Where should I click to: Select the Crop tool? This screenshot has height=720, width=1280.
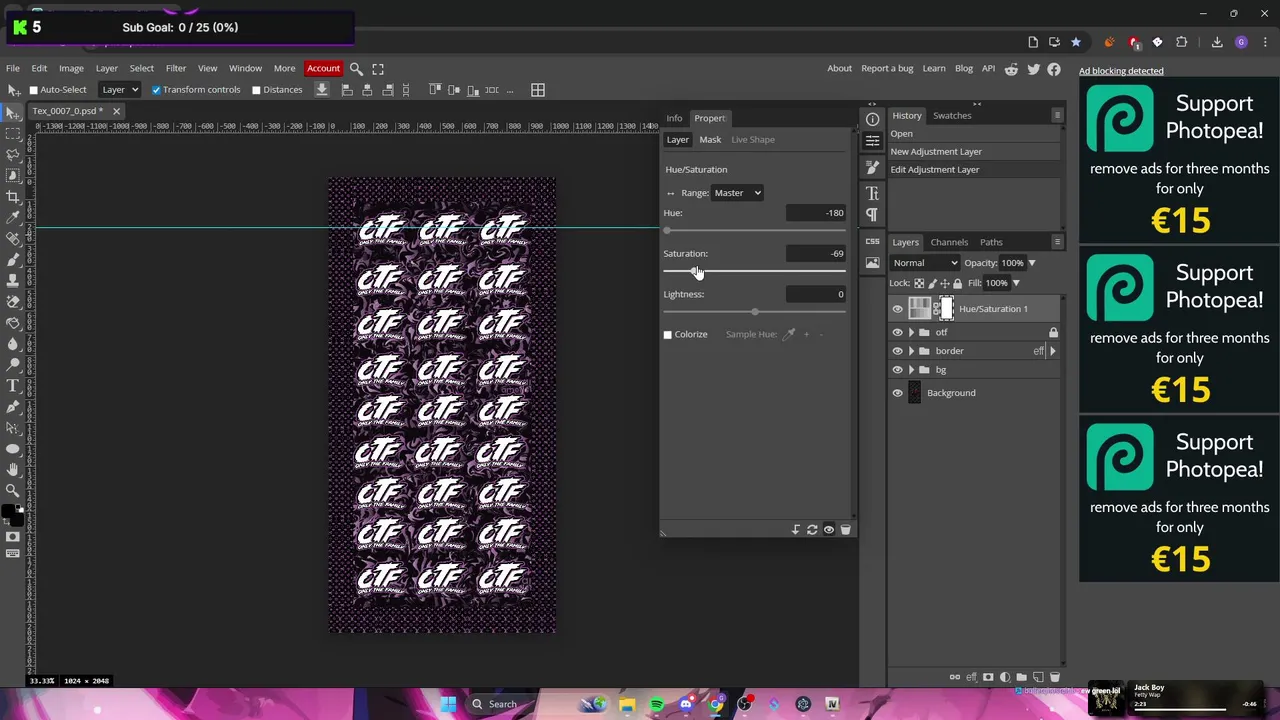(x=13, y=196)
